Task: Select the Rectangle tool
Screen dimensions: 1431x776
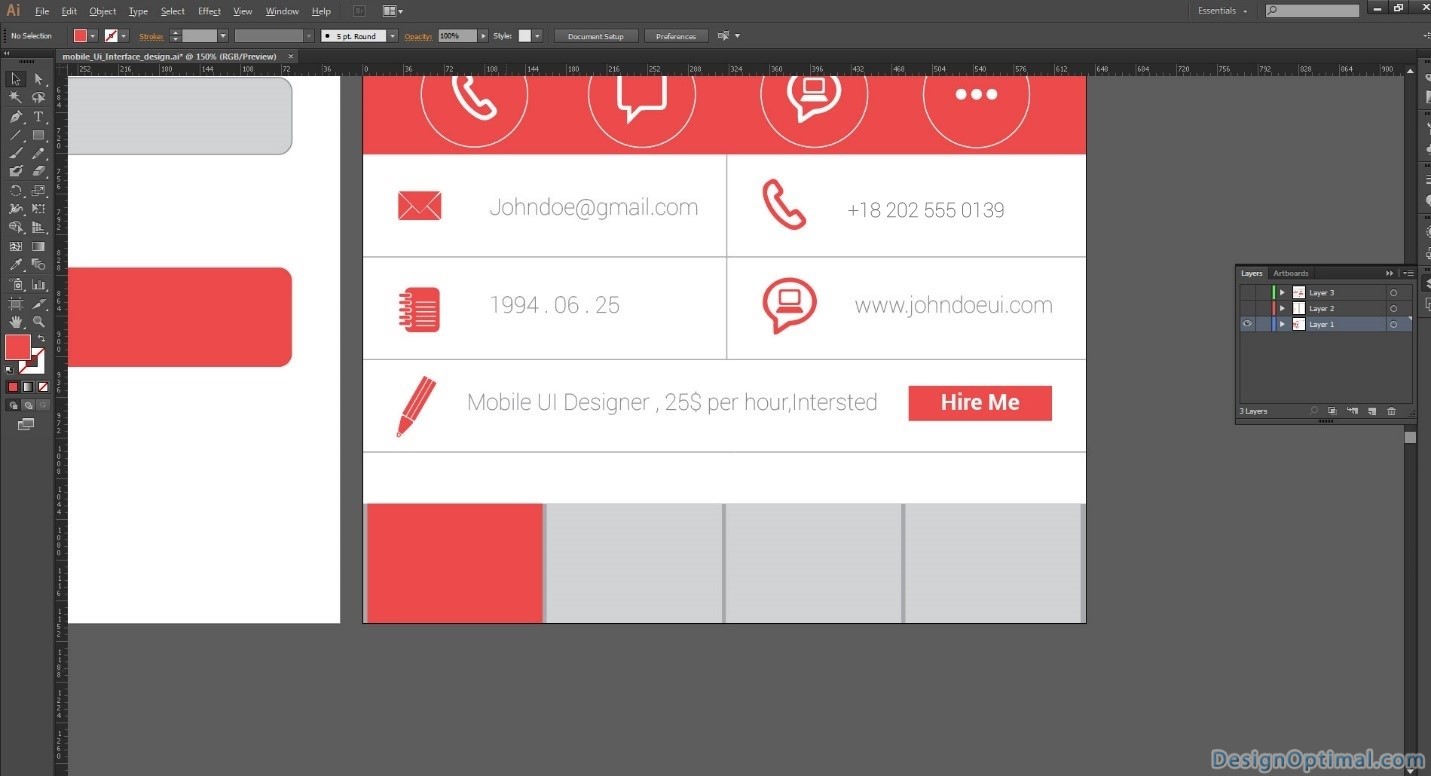Action: (38, 134)
